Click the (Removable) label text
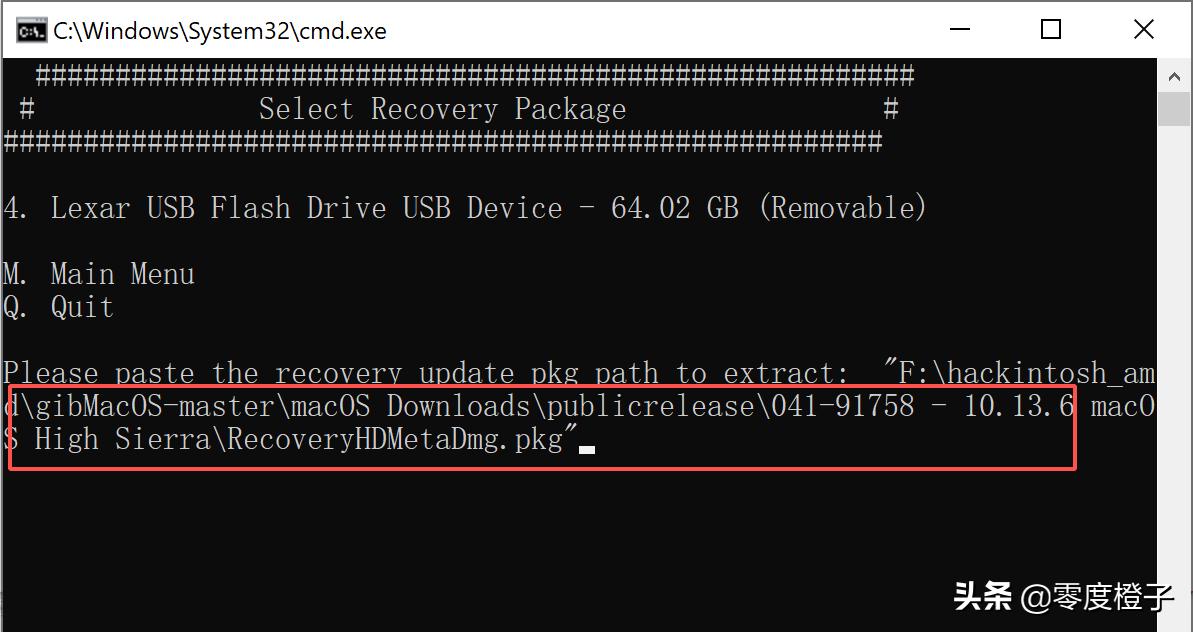The height and width of the screenshot is (632, 1193). click(x=842, y=208)
